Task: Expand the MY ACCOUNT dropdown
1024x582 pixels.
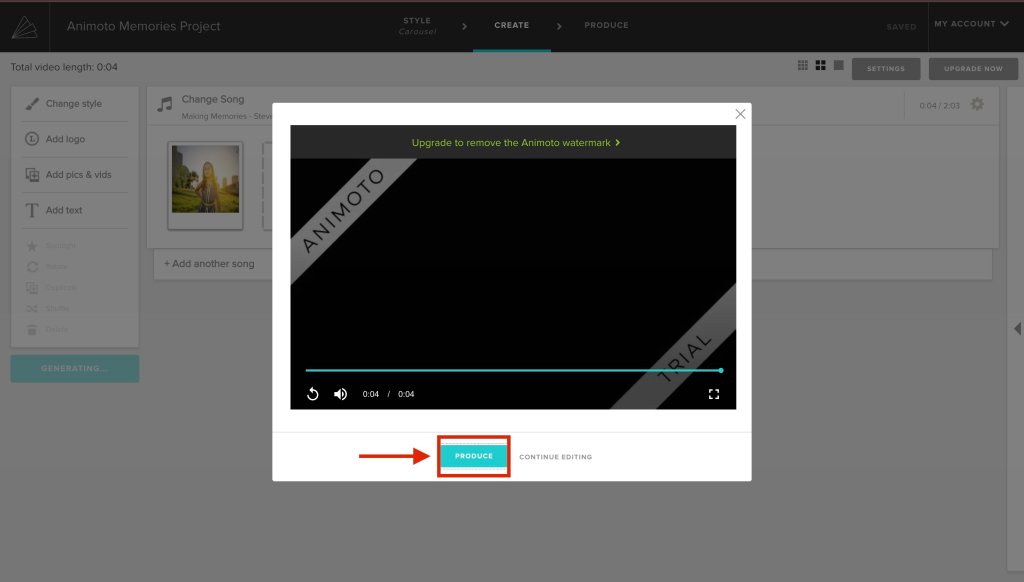Action: pos(971,24)
